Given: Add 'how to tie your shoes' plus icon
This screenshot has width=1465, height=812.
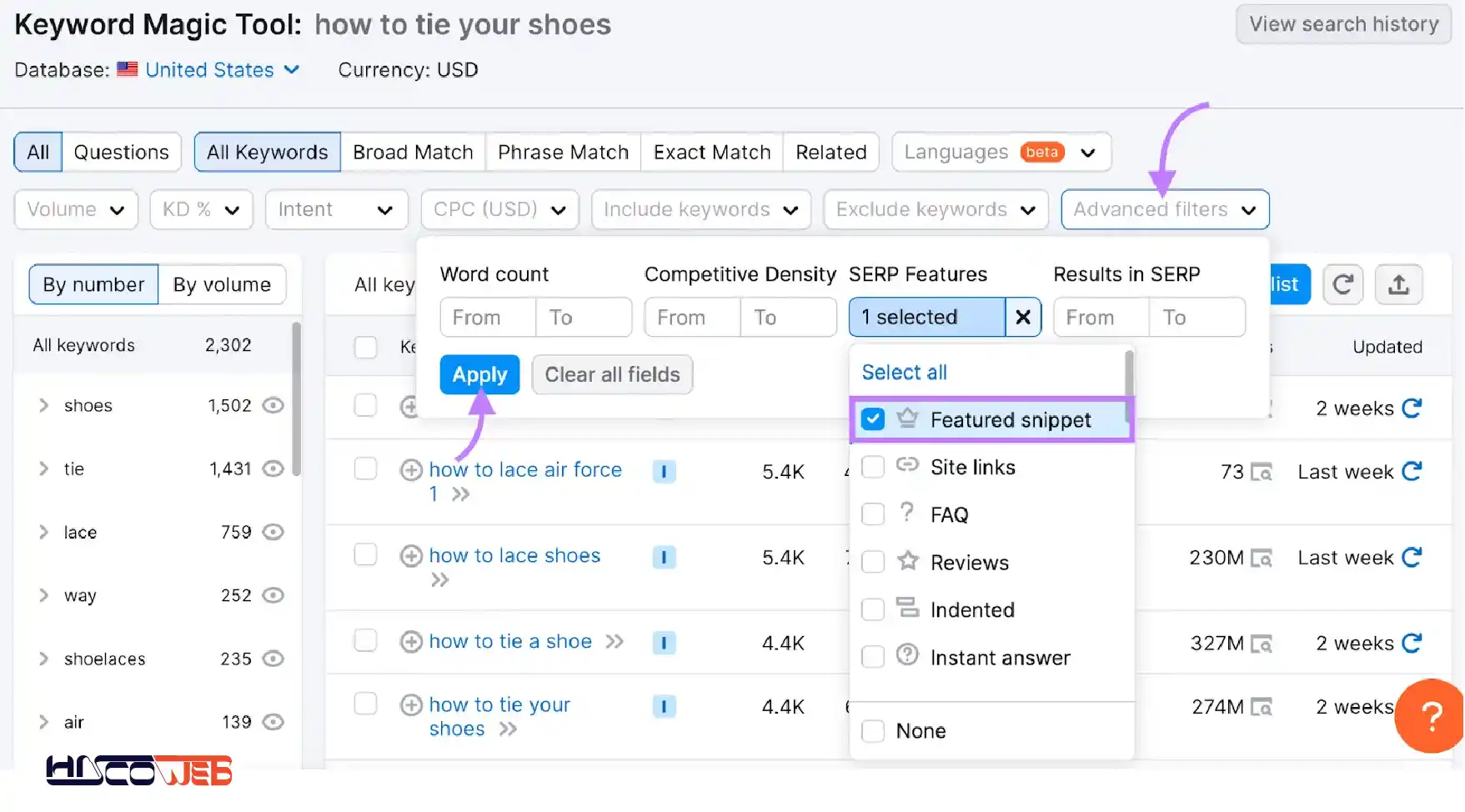Looking at the screenshot, I should [411, 705].
